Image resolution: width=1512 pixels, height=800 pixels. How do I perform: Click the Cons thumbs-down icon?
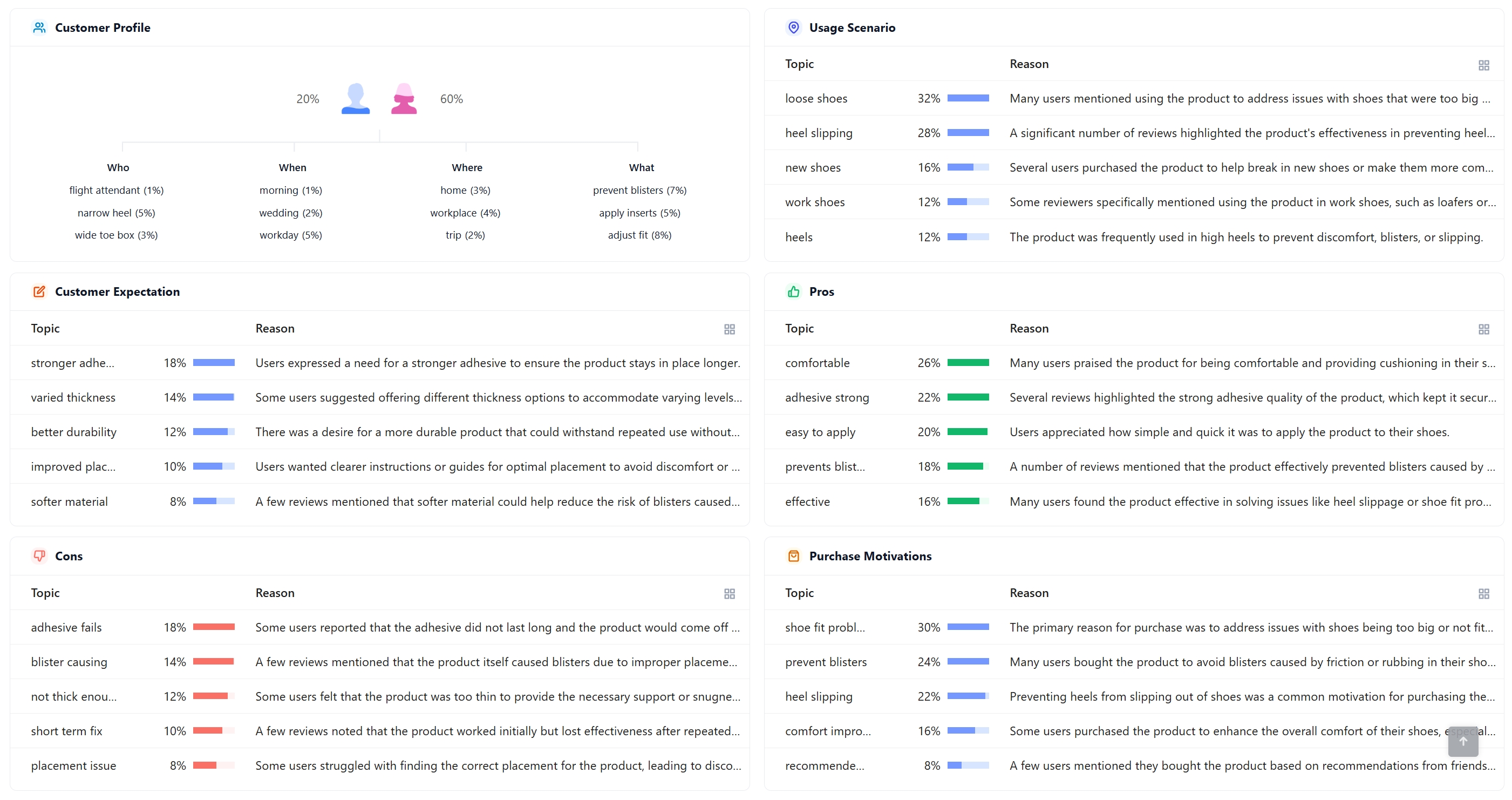[39, 555]
